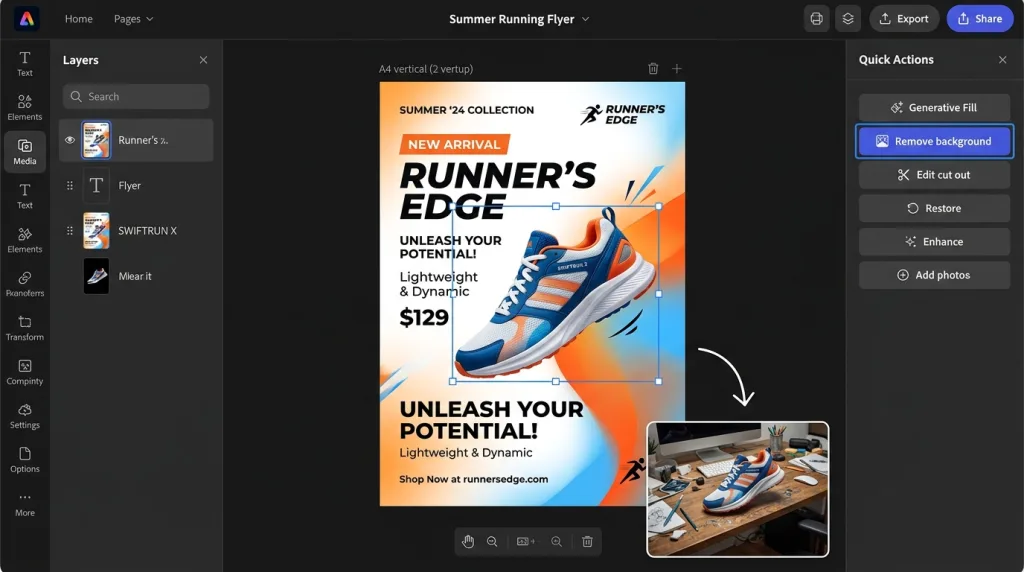Image resolution: width=1024 pixels, height=572 pixels.
Task: Click Add photos quick action
Action: click(935, 275)
